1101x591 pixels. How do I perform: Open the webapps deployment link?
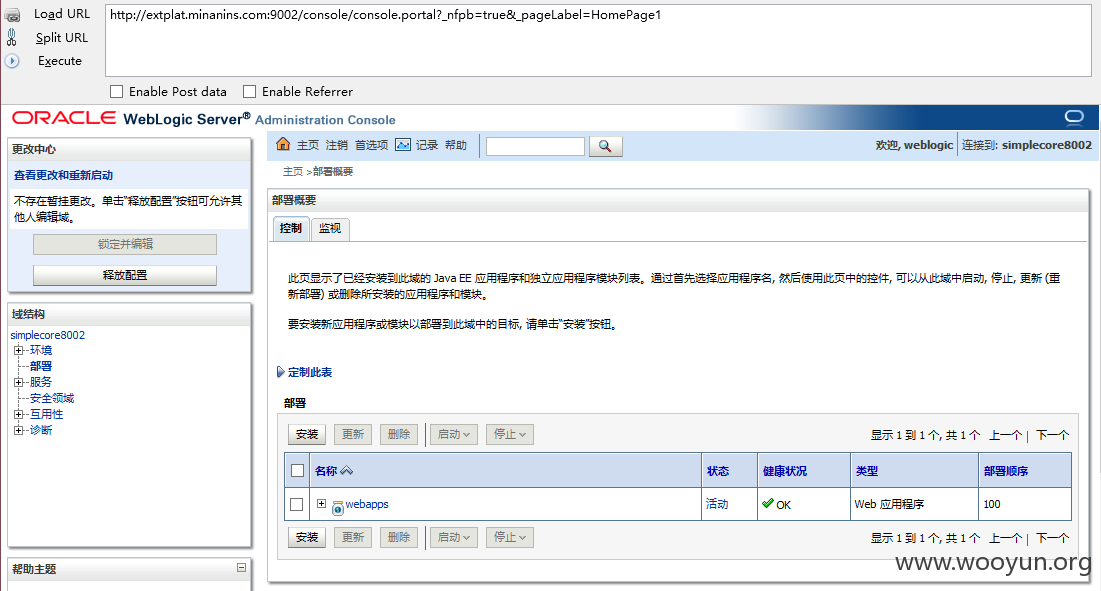pyautogui.click(x=367, y=504)
